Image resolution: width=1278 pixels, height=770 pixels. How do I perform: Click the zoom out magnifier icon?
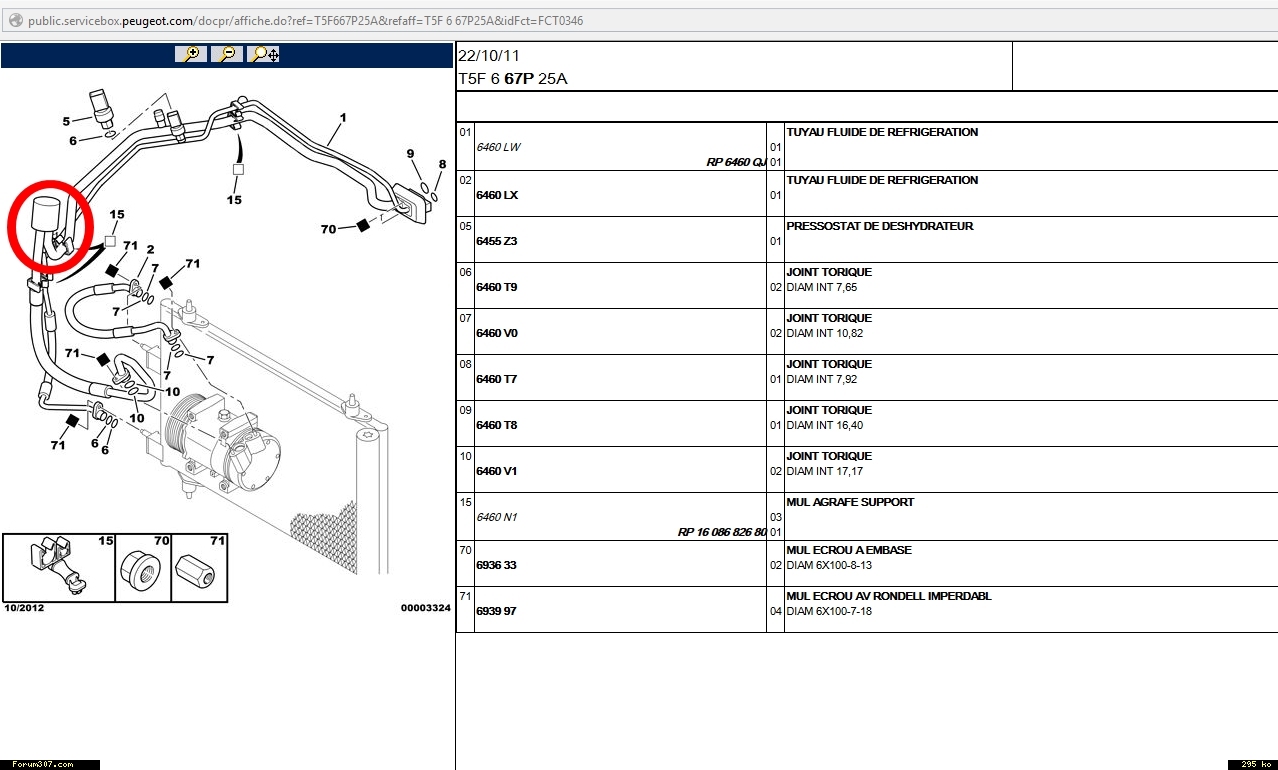(227, 54)
